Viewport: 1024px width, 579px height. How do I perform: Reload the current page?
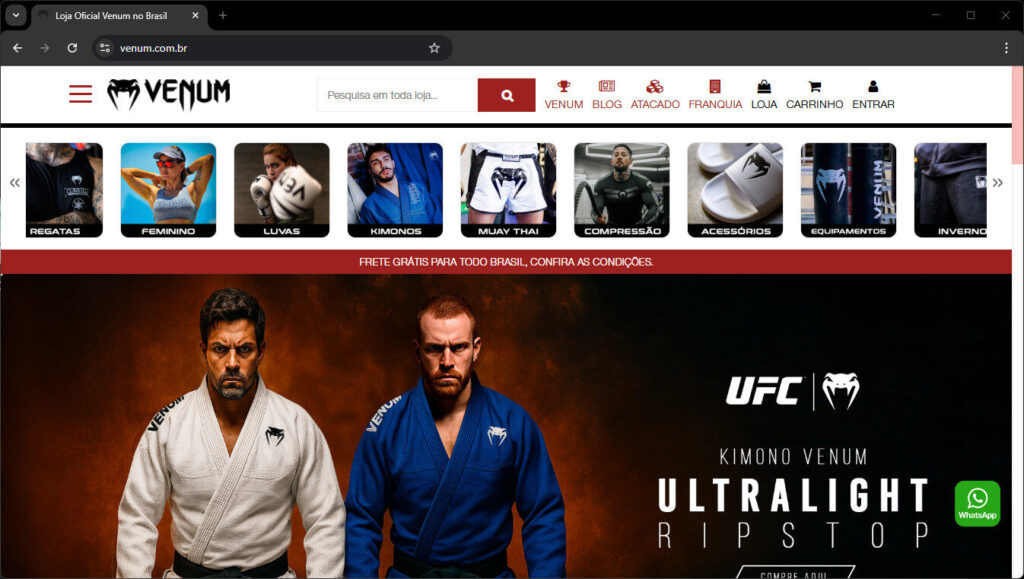(72, 48)
